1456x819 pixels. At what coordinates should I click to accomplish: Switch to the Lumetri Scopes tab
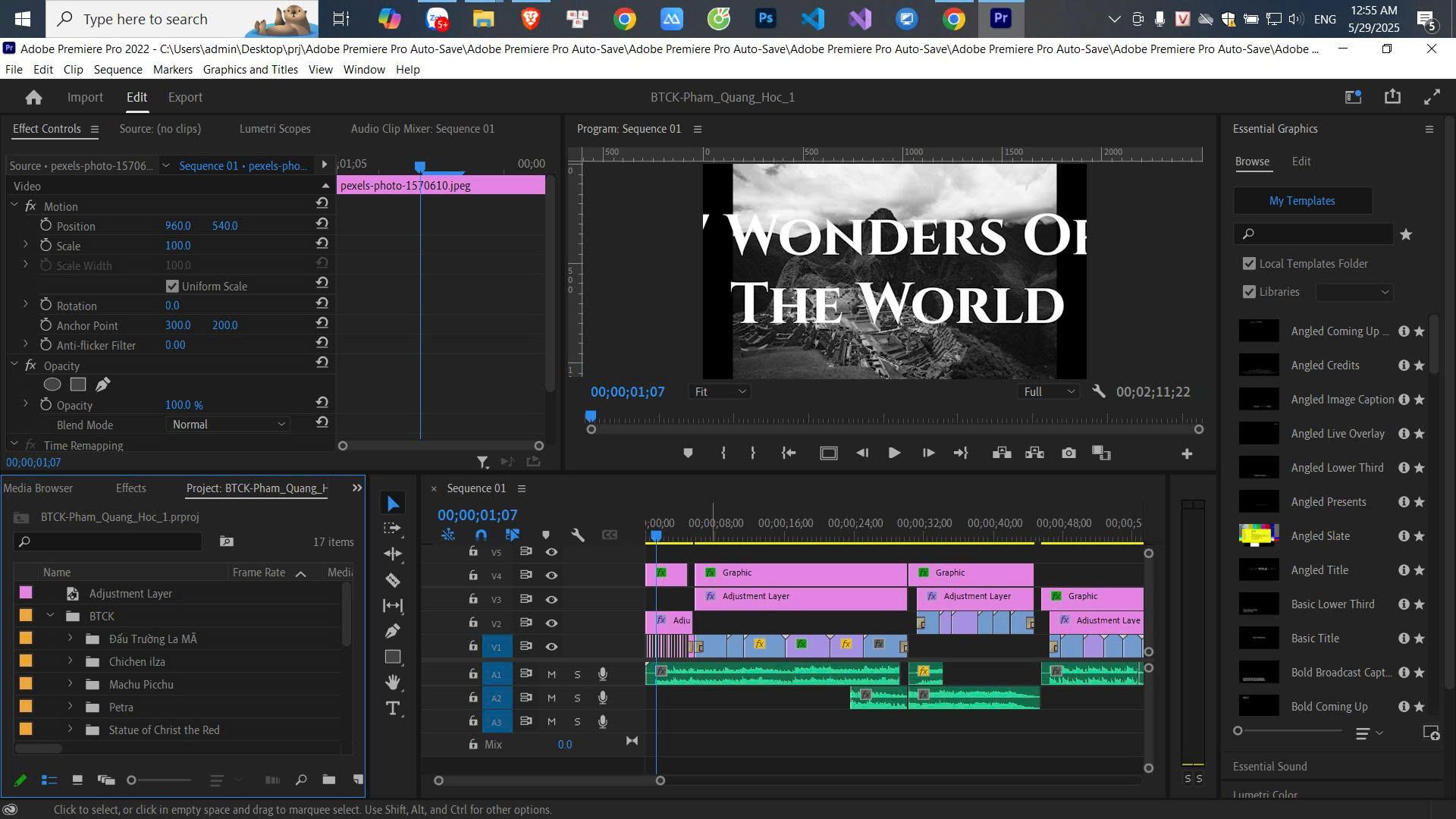click(275, 129)
